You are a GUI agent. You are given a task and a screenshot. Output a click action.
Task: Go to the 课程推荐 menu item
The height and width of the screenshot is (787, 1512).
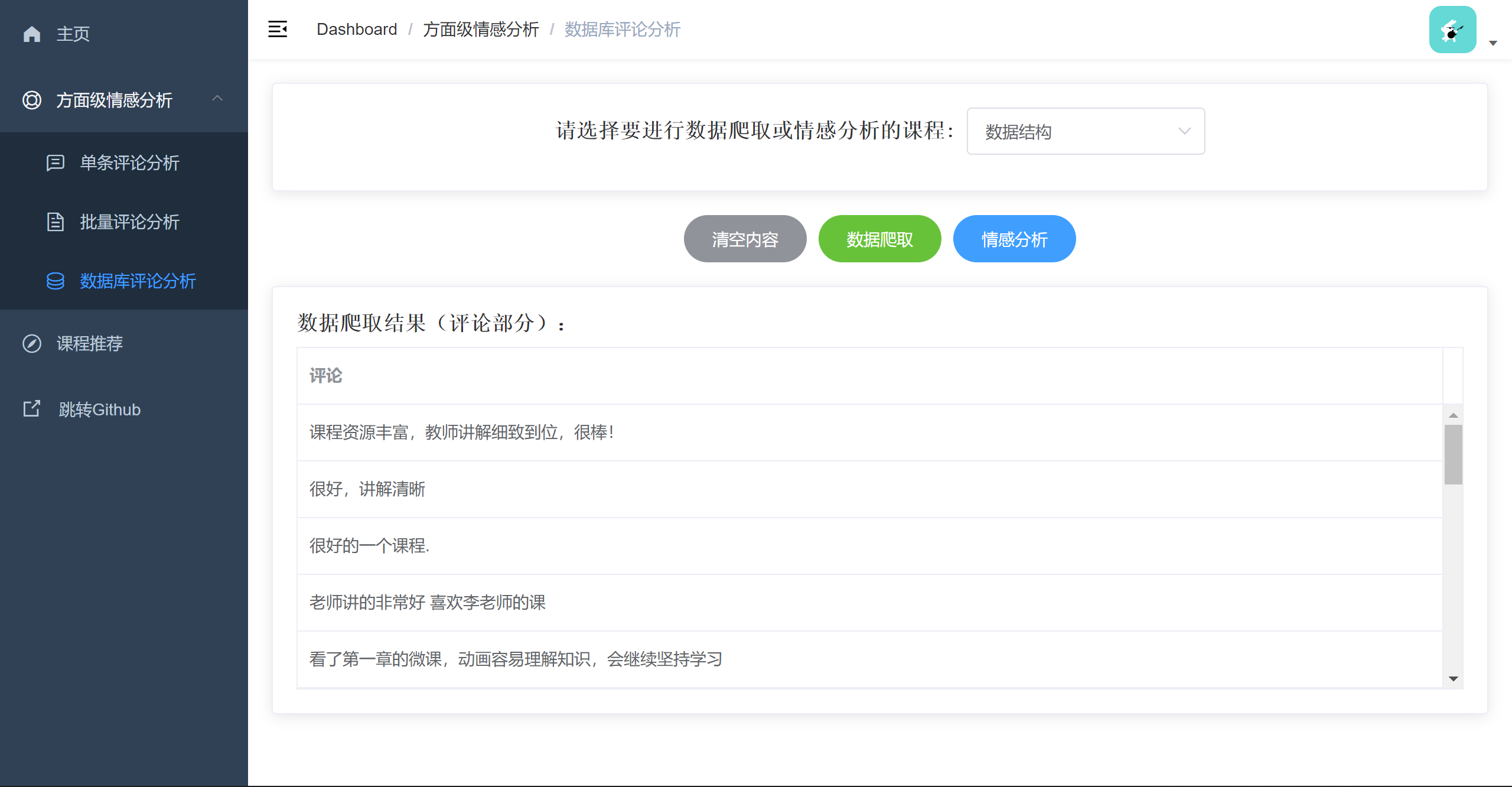(90, 343)
